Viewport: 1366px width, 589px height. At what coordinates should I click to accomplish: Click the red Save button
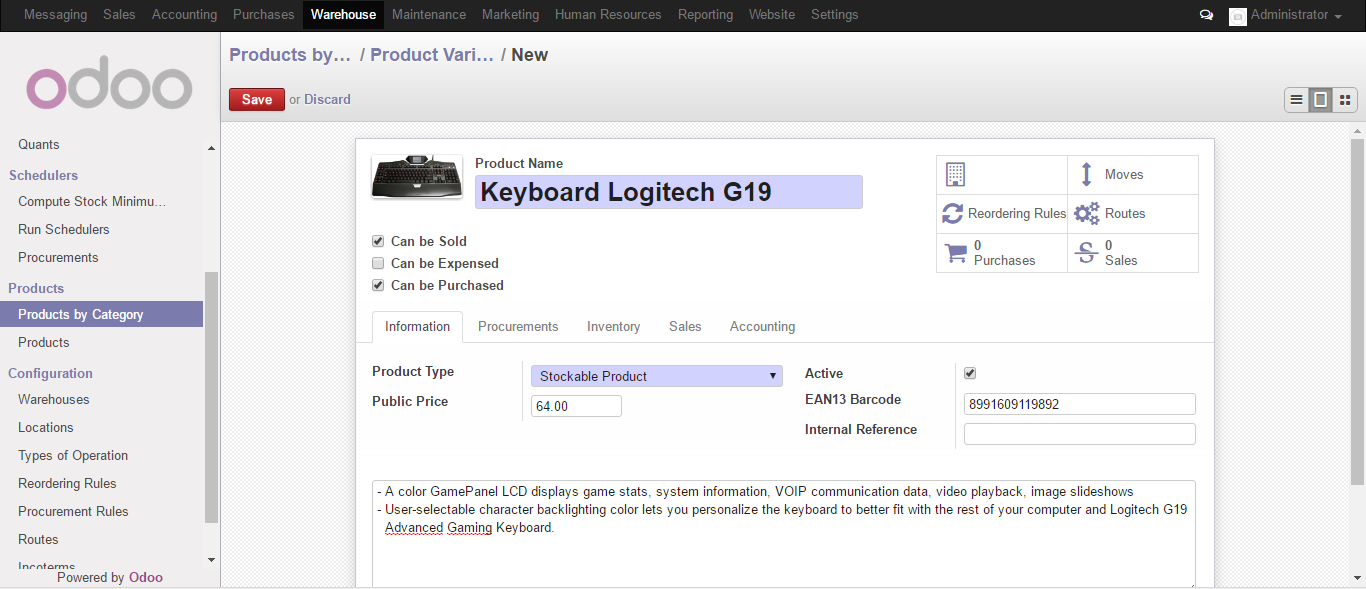(257, 99)
